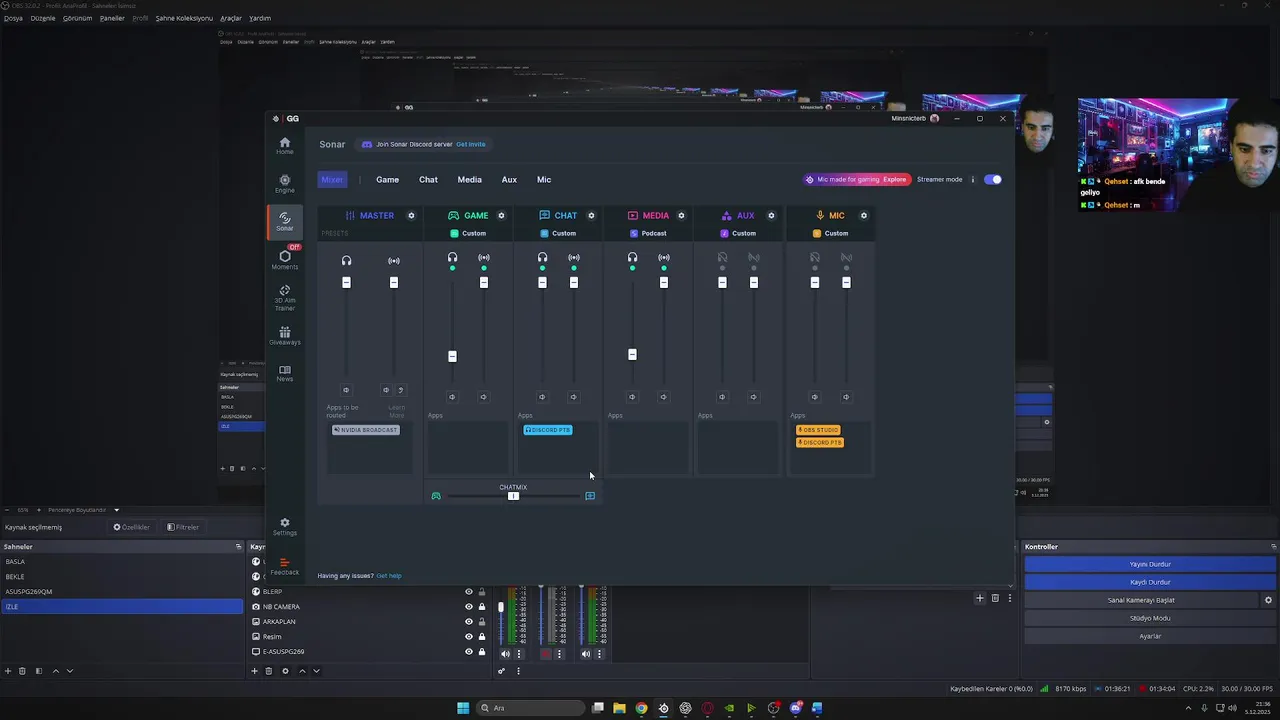Open the Engine section in the GG sidebar
Screen dimensions: 1280x720
coord(285,184)
